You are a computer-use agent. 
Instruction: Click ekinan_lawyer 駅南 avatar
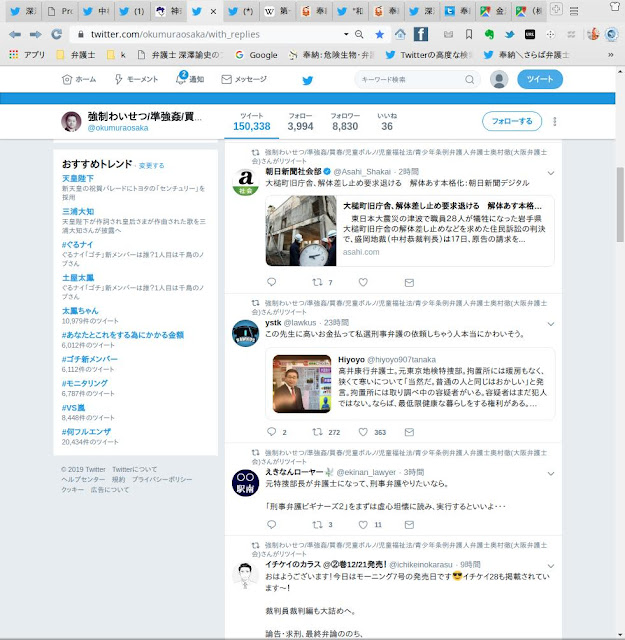coord(245,483)
